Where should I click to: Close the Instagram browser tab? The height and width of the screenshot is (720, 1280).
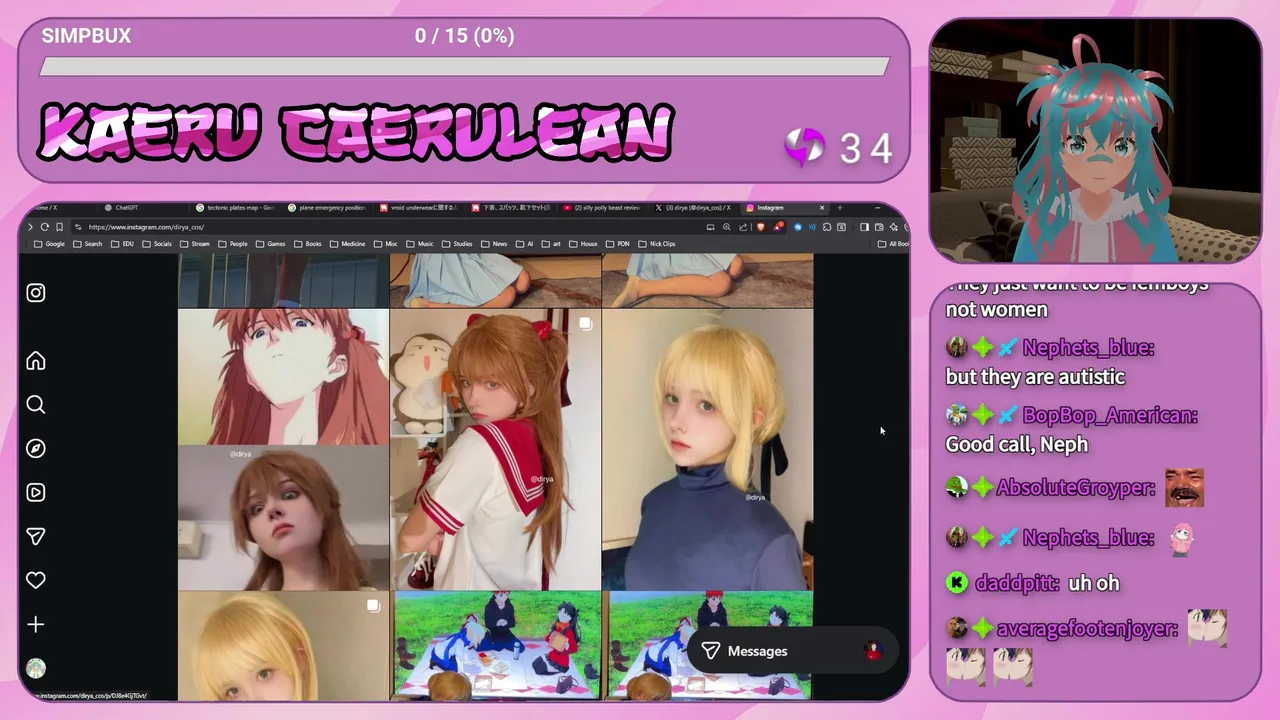click(822, 208)
